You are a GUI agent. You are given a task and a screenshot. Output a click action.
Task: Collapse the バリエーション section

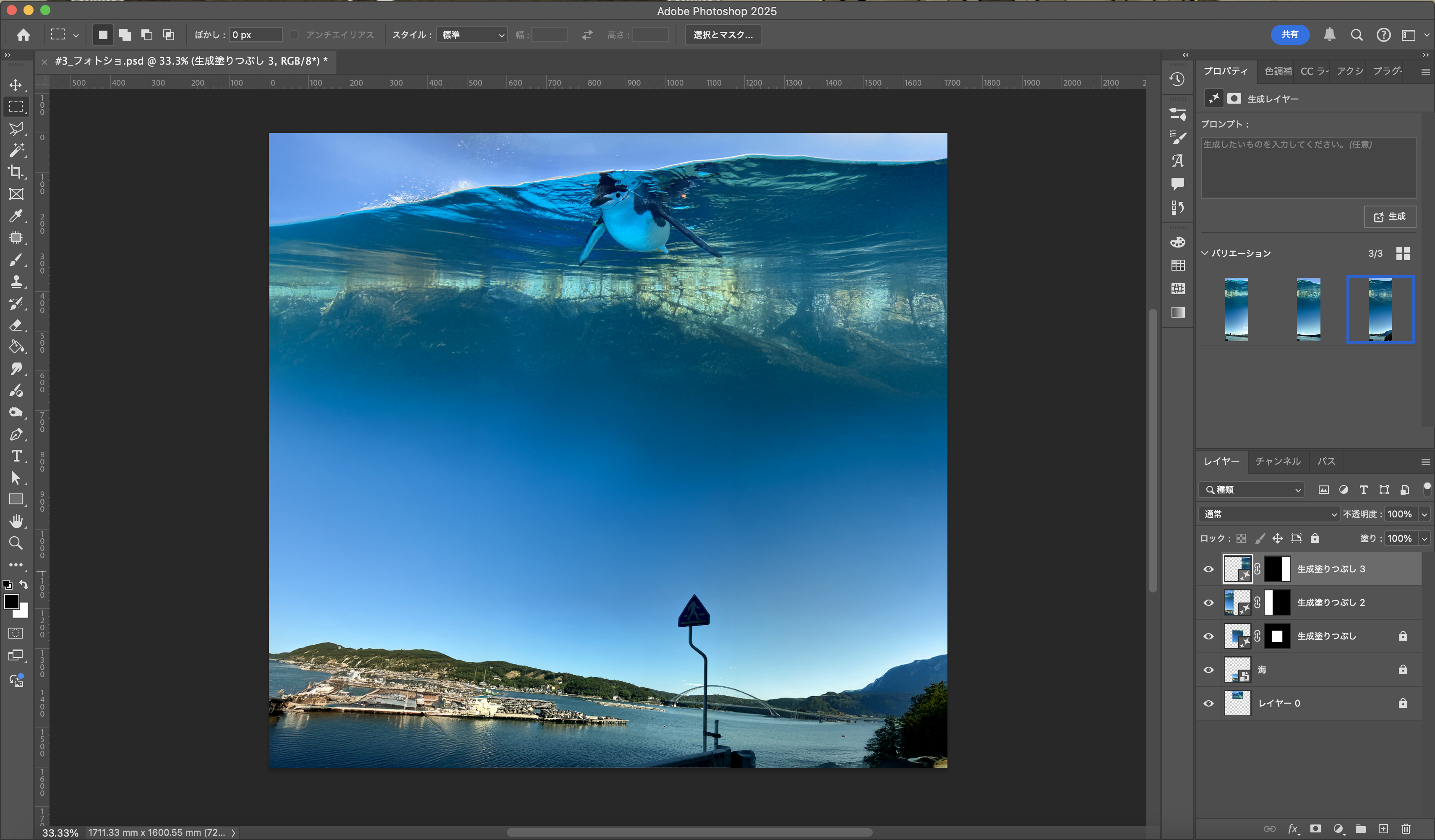tap(1205, 253)
